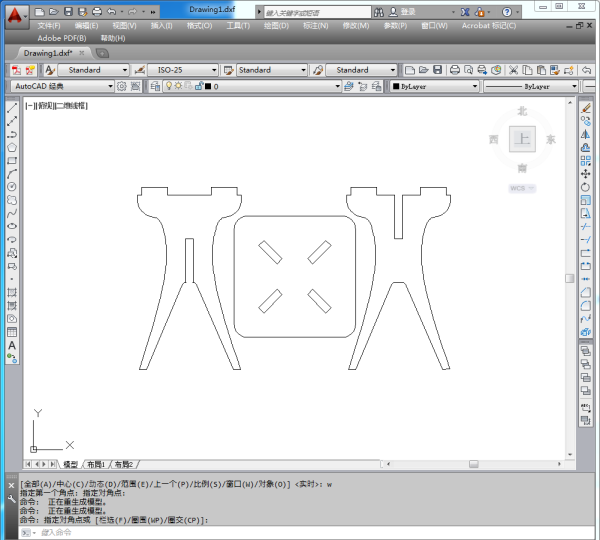The height and width of the screenshot is (540, 600).
Task: Select the Revision Cloud tool
Action: point(12,200)
